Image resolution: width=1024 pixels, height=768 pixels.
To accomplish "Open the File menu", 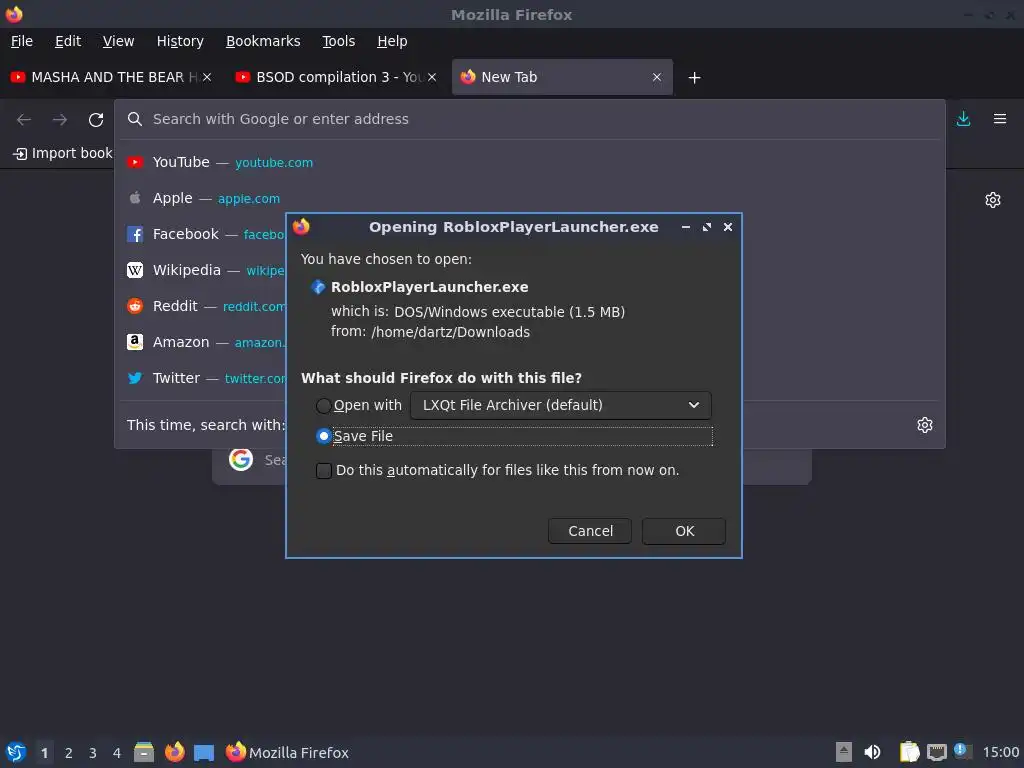I will click(x=22, y=41).
